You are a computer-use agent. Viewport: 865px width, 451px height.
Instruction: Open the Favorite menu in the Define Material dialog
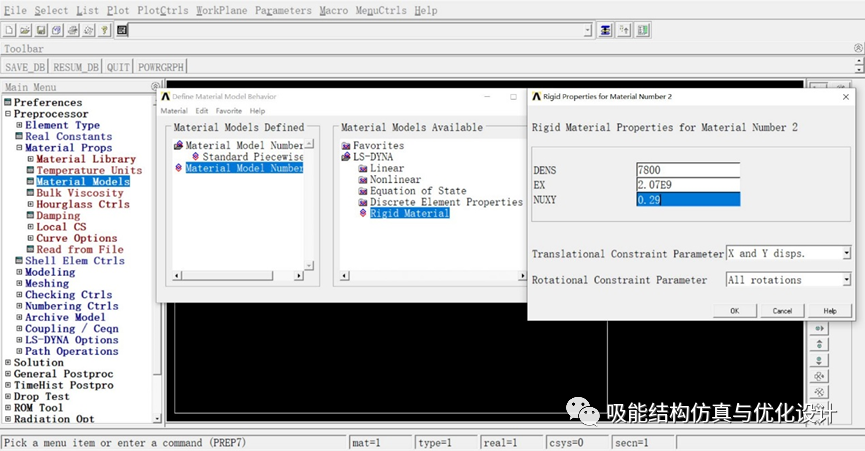tap(228, 111)
